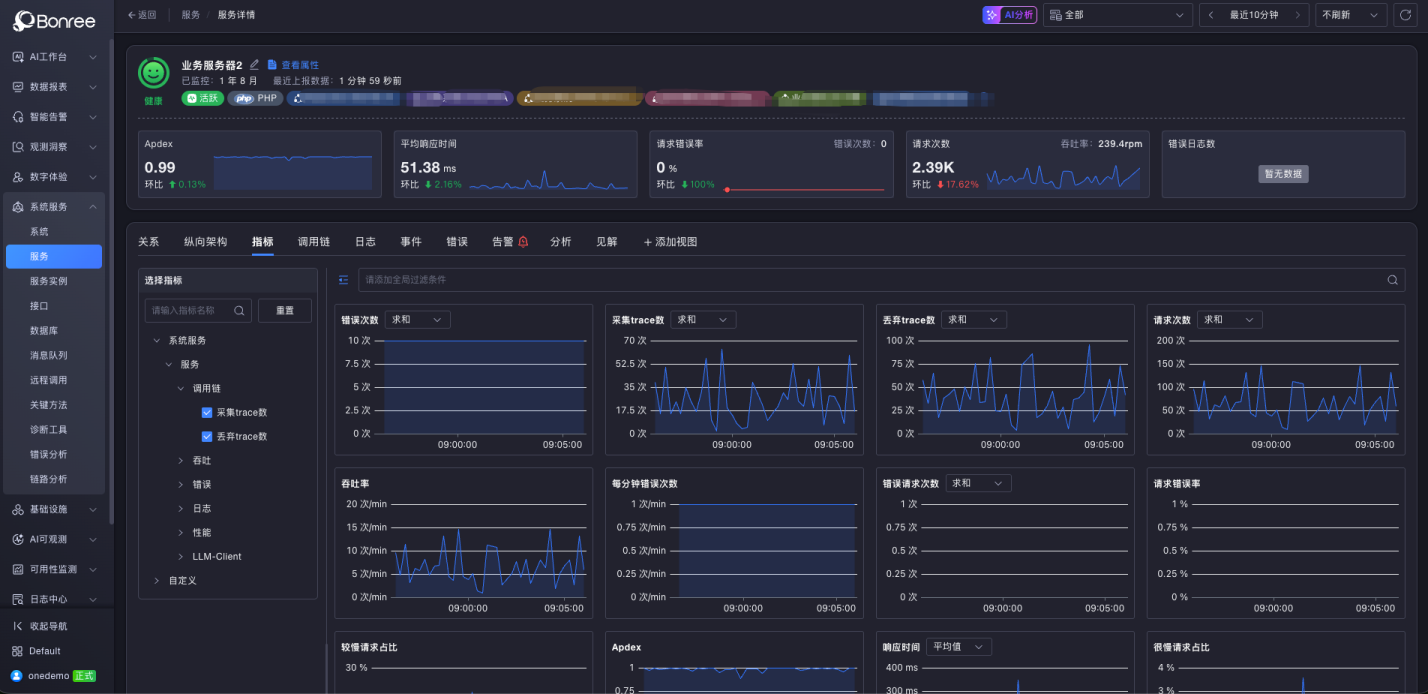
Task: Open the 日志 tab
Action: (365, 242)
